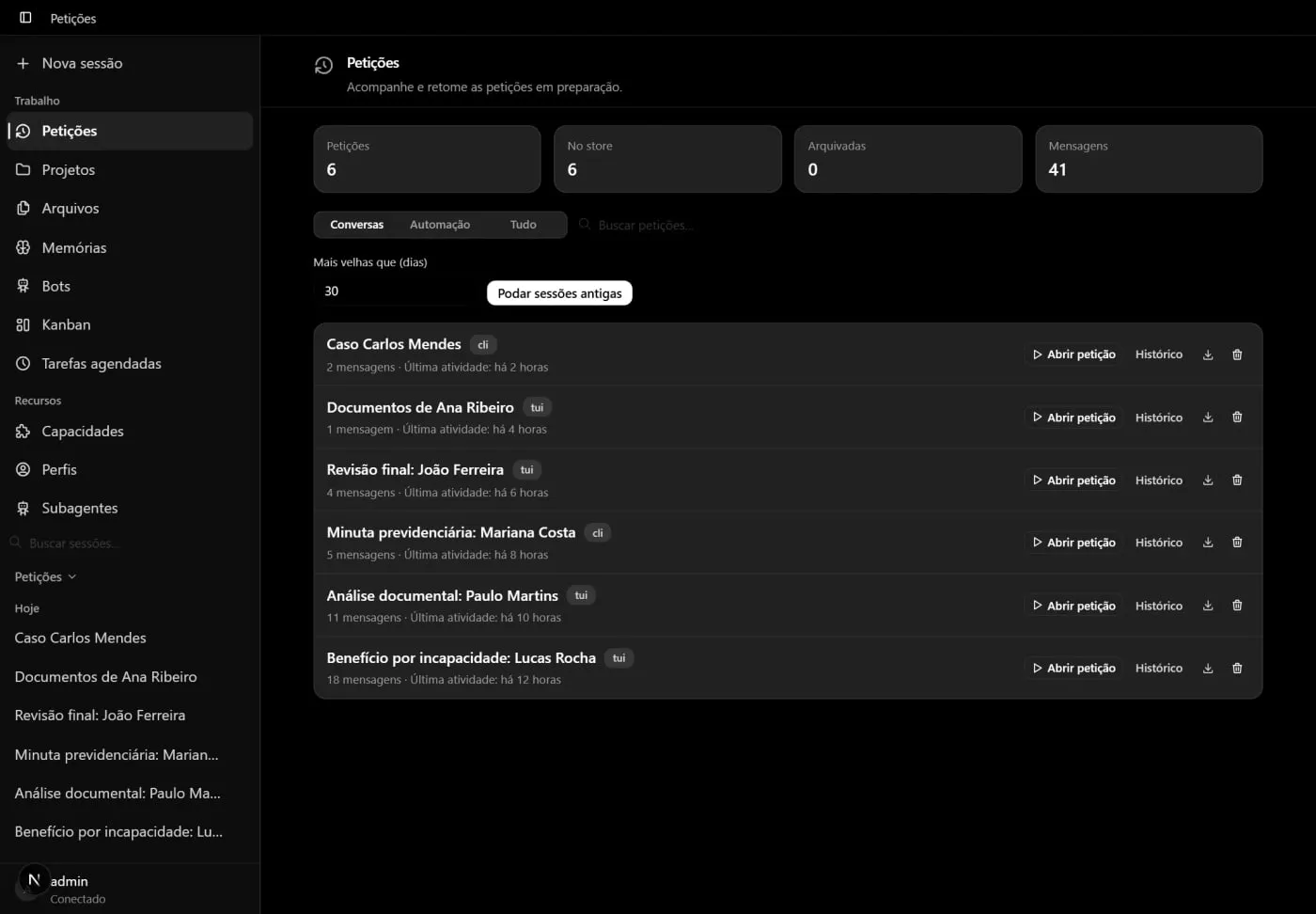
Task: Abrir petição for Minuta previdenciária: Mariana Costa
Action: (1073, 543)
